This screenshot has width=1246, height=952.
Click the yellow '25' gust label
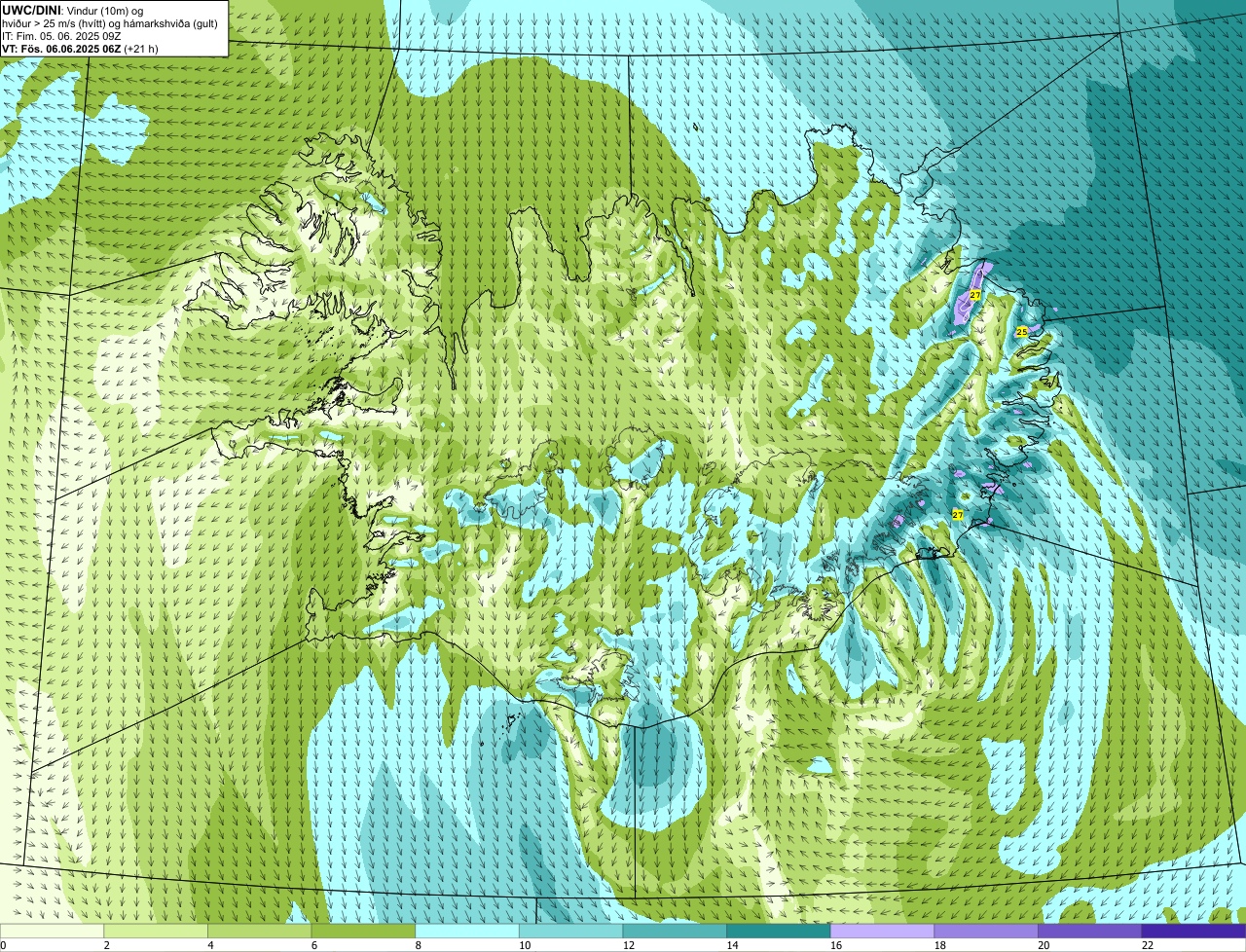pyautogui.click(x=1021, y=332)
